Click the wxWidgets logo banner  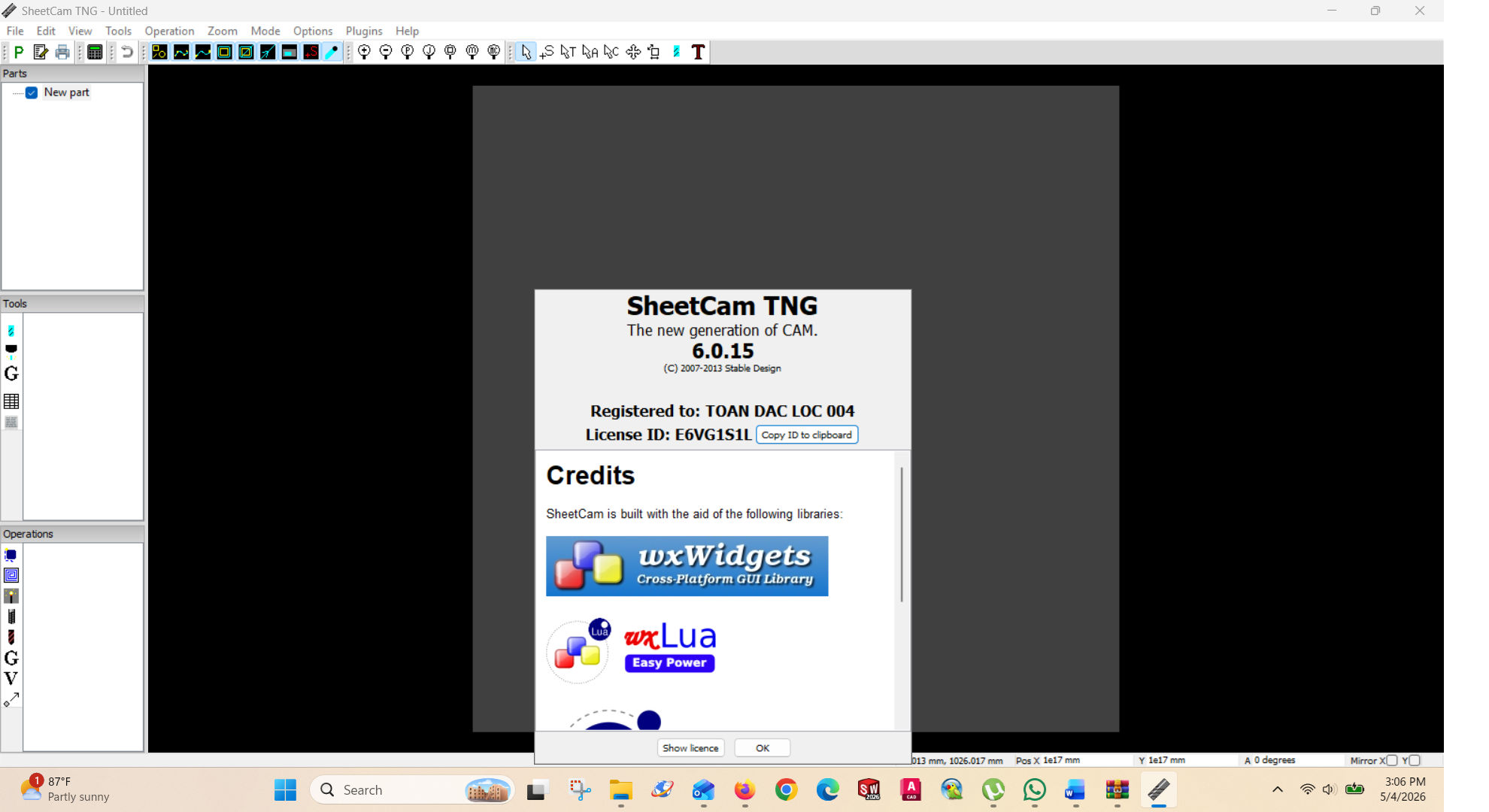click(687, 566)
